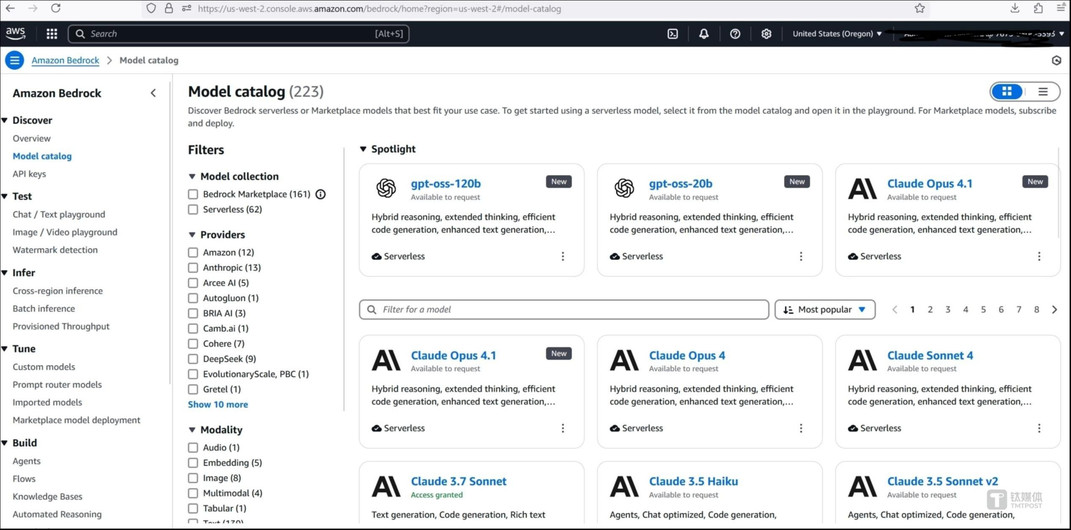1071x530 pixels.
Task: Switch to list view
Action: 1042,92
